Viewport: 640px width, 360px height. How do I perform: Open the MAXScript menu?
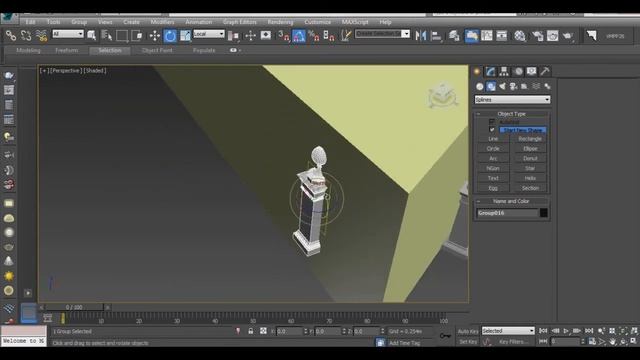(x=355, y=22)
